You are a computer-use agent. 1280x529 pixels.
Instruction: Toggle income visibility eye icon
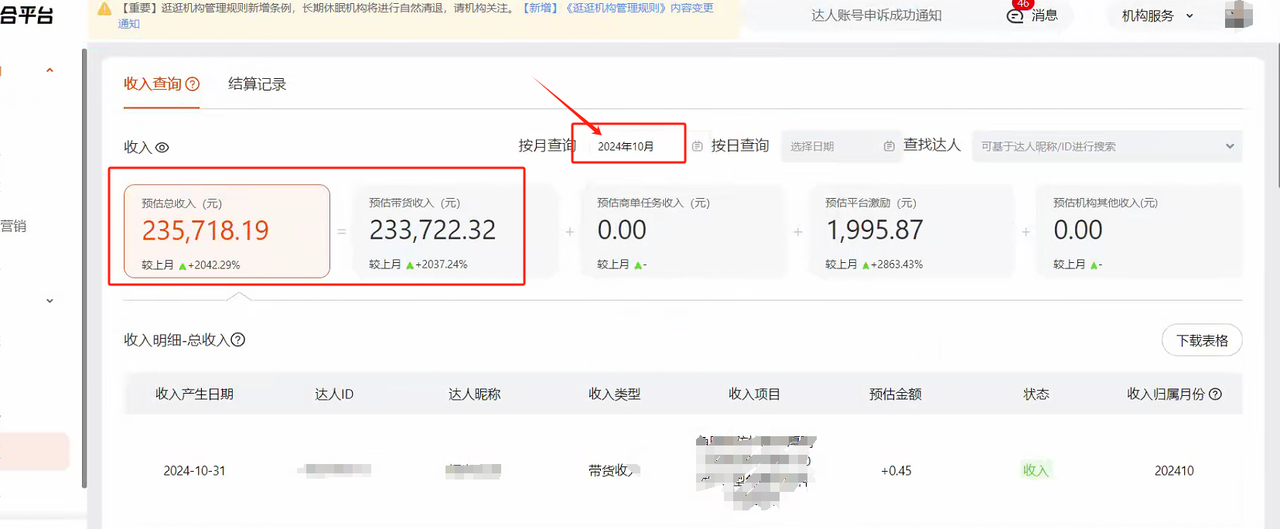pyautogui.click(x=162, y=147)
